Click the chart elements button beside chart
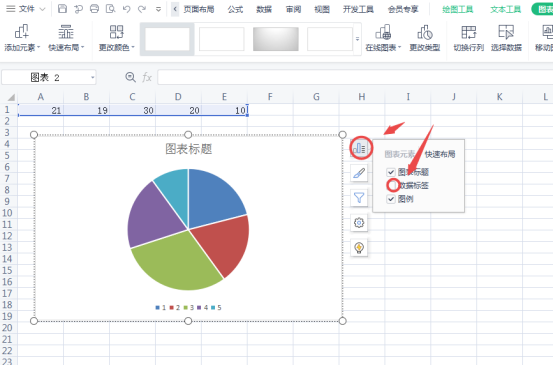The image size is (554, 365). tap(359, 148)
